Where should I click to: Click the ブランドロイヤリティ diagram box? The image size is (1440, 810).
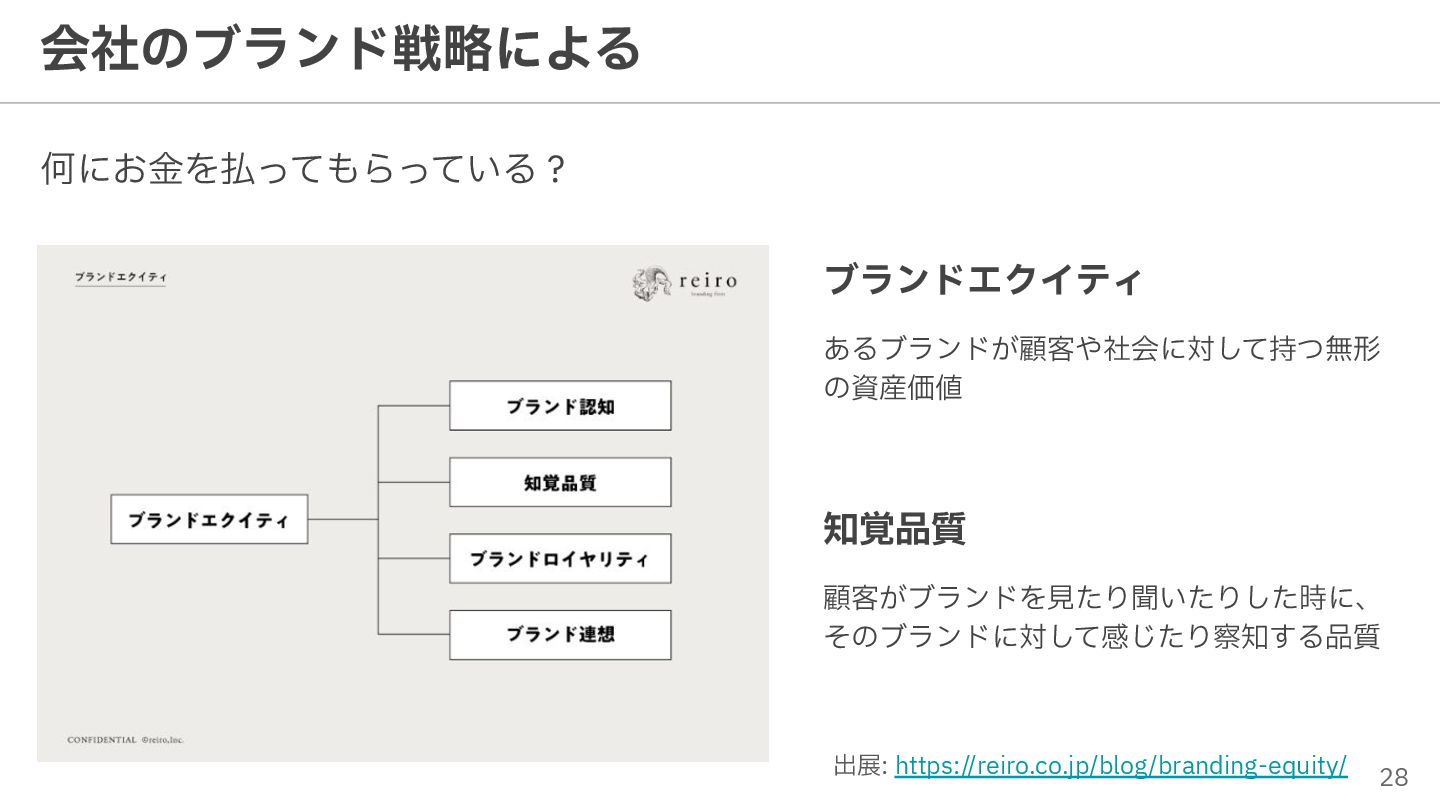(x=560, y=558)
